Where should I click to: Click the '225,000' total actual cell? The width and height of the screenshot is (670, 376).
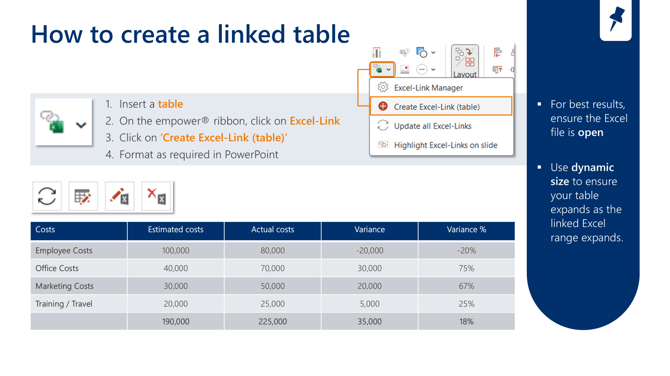[273, 322]
